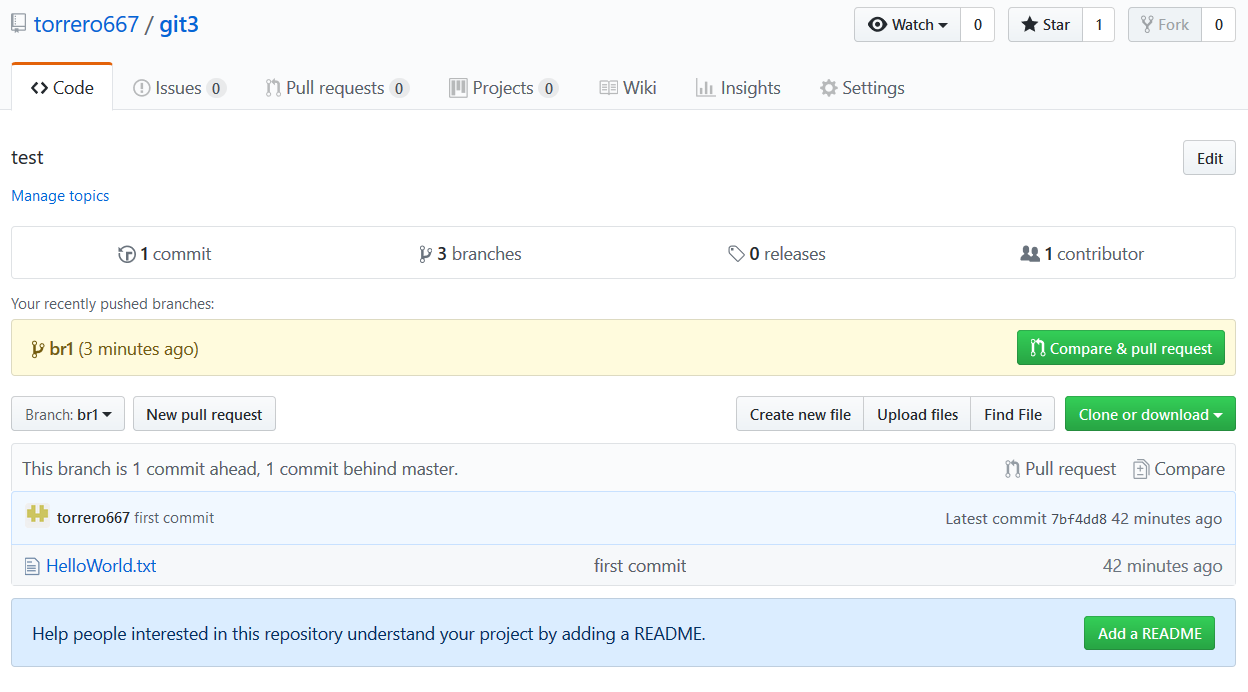Click the Fork button
Viewport: 1248px width, 692px height.
[1165, 25]
